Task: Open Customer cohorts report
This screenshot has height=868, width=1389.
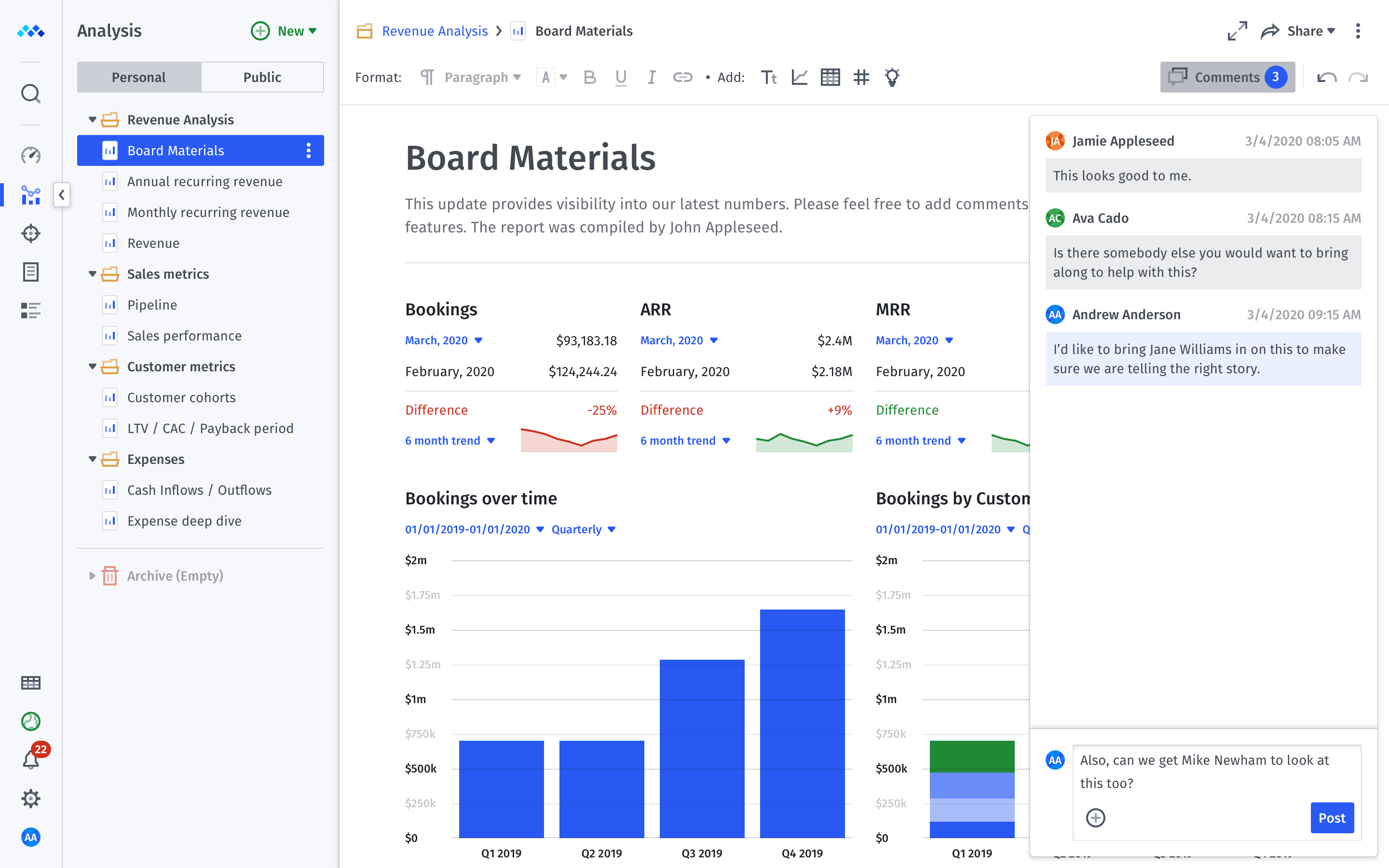Action: [x=200, y=397]
